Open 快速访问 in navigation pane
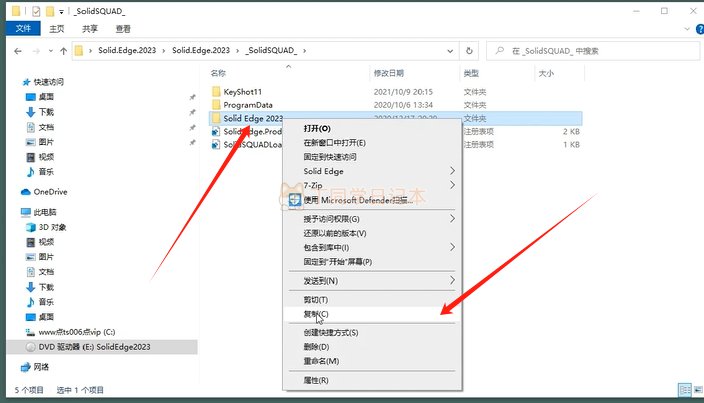Viewport: 704px width, 403px height. point(48,82)
